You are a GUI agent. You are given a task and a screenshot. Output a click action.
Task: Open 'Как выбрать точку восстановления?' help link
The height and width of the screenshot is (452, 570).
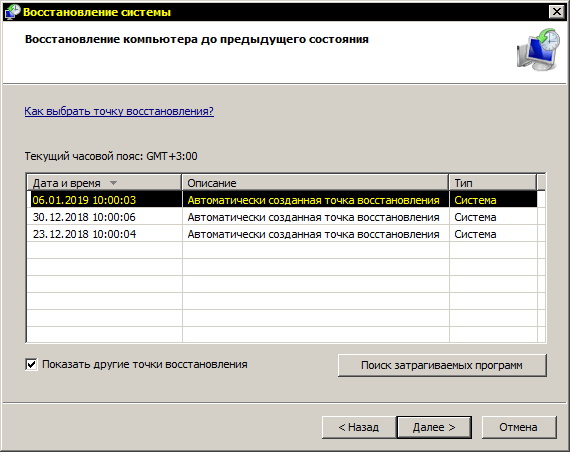(x=119, y=111)
